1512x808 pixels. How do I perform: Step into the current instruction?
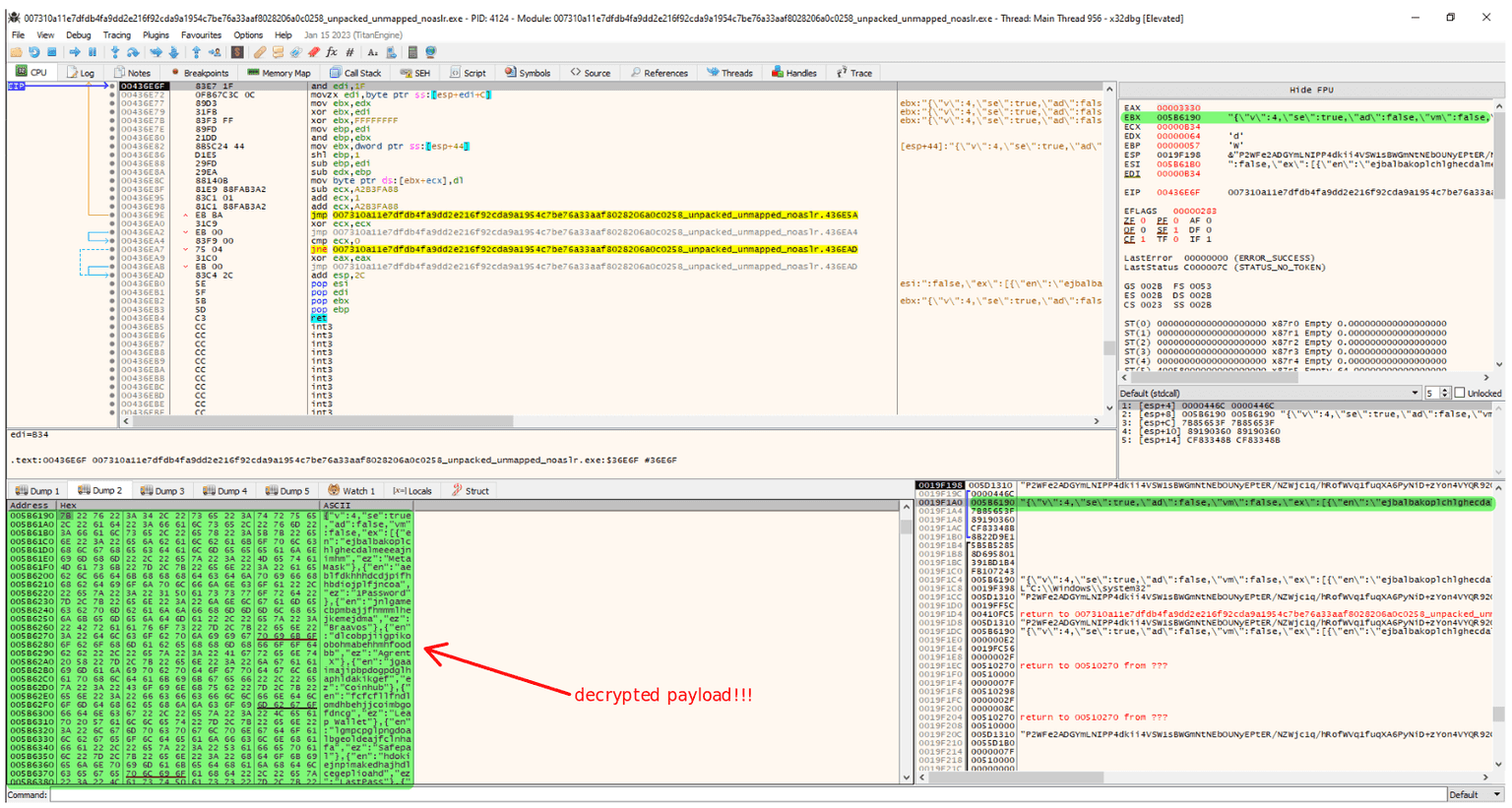[x=114, y=51]
